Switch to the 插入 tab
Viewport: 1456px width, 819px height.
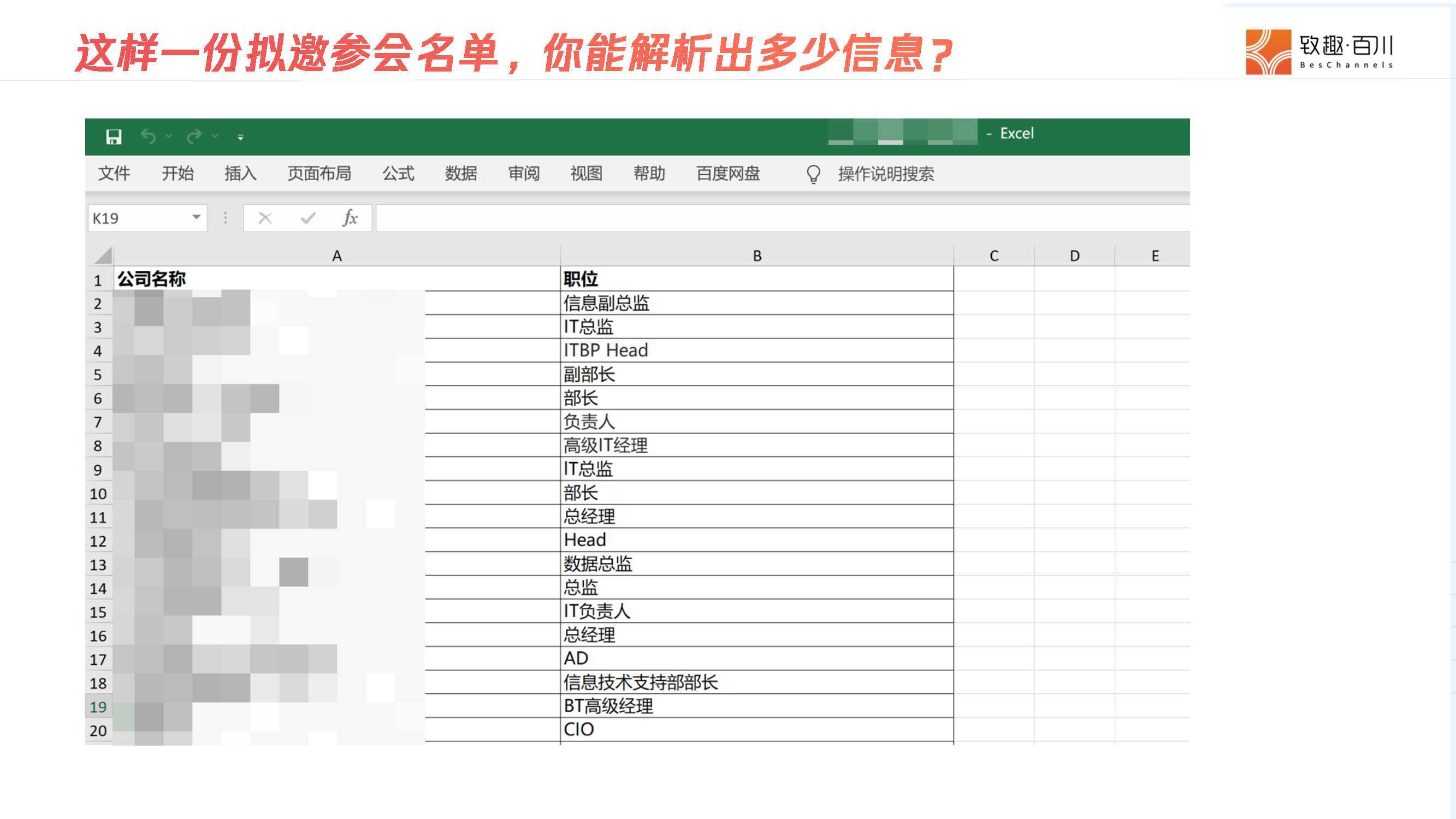(240, 174)
